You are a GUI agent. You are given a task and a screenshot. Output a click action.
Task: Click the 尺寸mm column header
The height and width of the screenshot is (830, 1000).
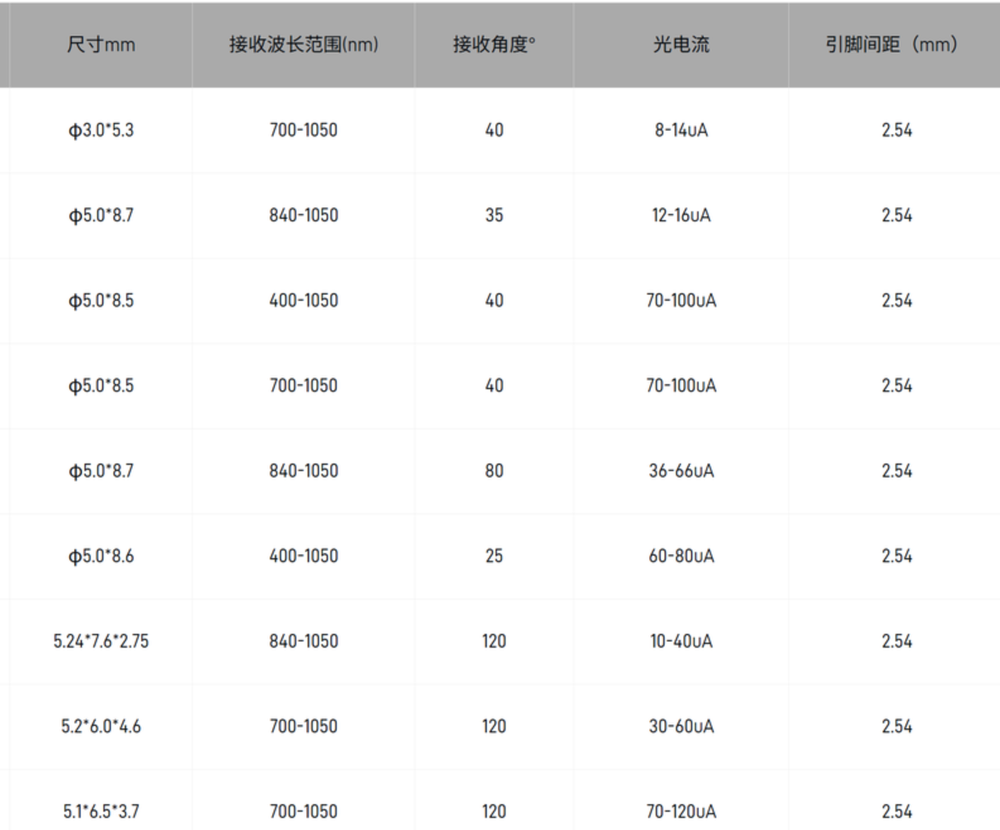(101, 45)
